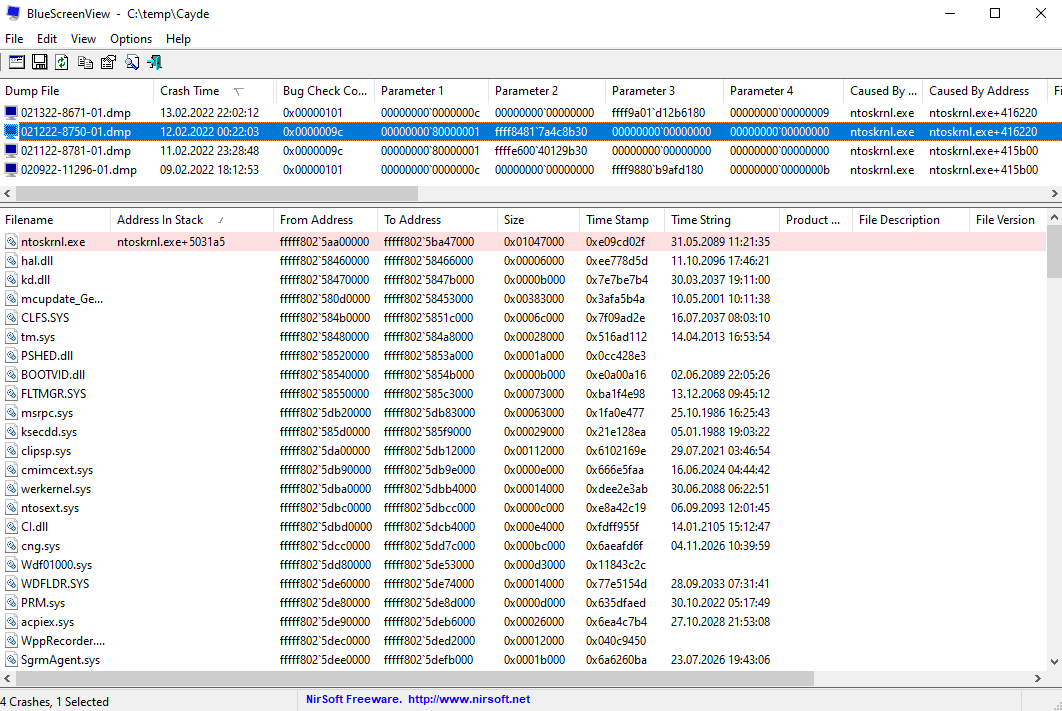Sort by the Caused By Address column header
This screenshot has height=711, width=1062.
click(x=985, y=91)
